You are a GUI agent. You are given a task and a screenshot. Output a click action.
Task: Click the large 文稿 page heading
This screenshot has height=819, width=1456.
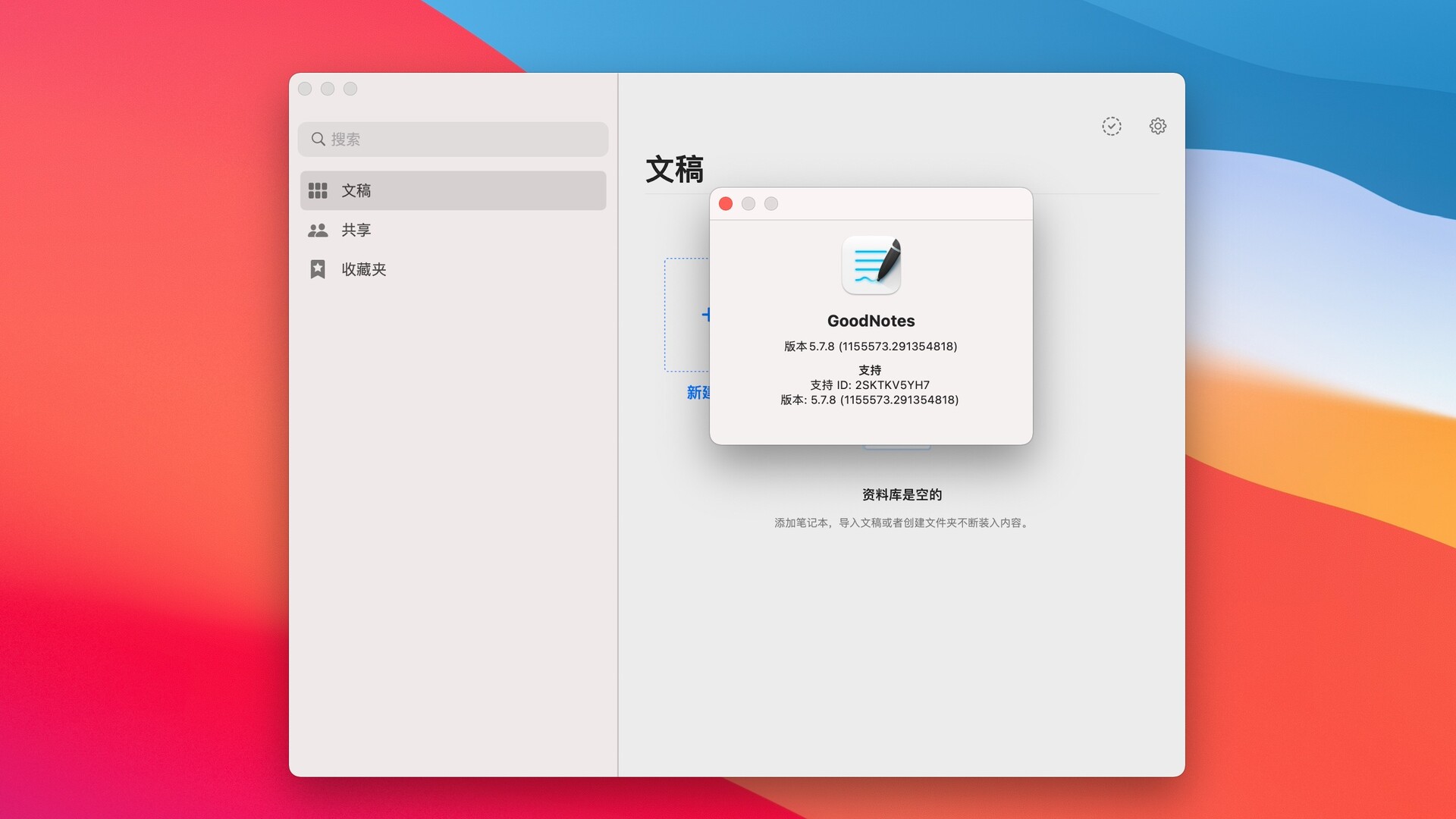675,168
